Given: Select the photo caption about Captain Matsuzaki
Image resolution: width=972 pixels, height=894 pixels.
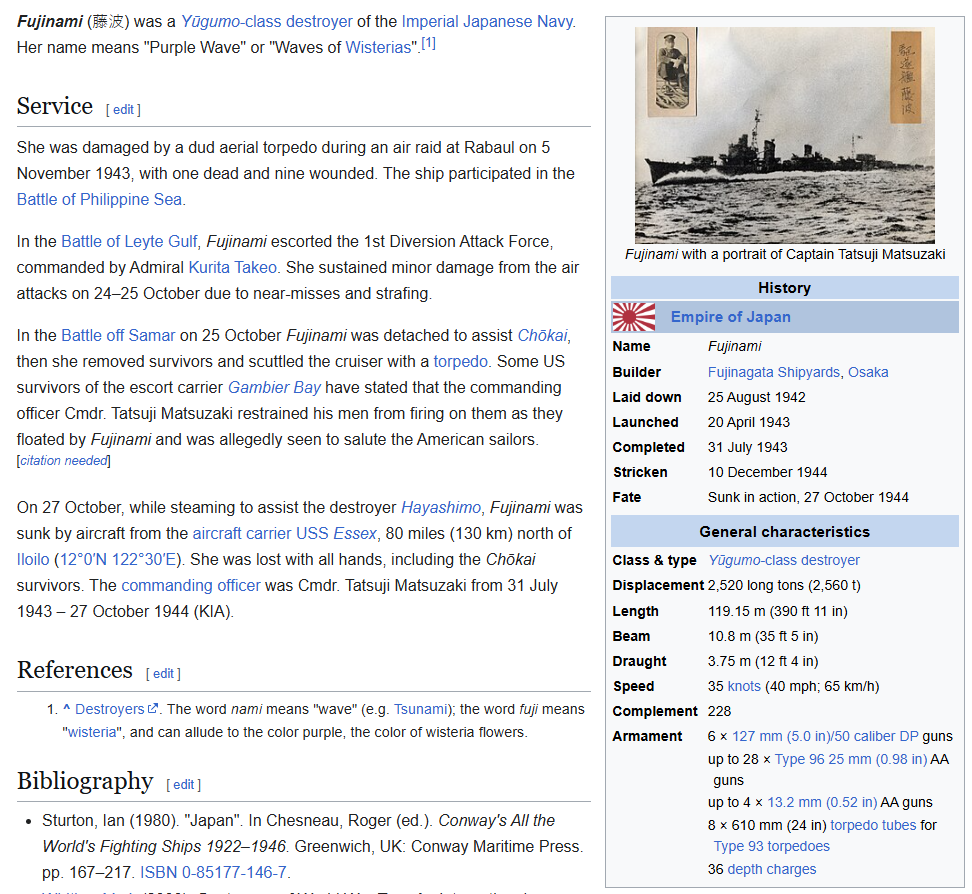Looking at the screenshot, I should [785, 255].
